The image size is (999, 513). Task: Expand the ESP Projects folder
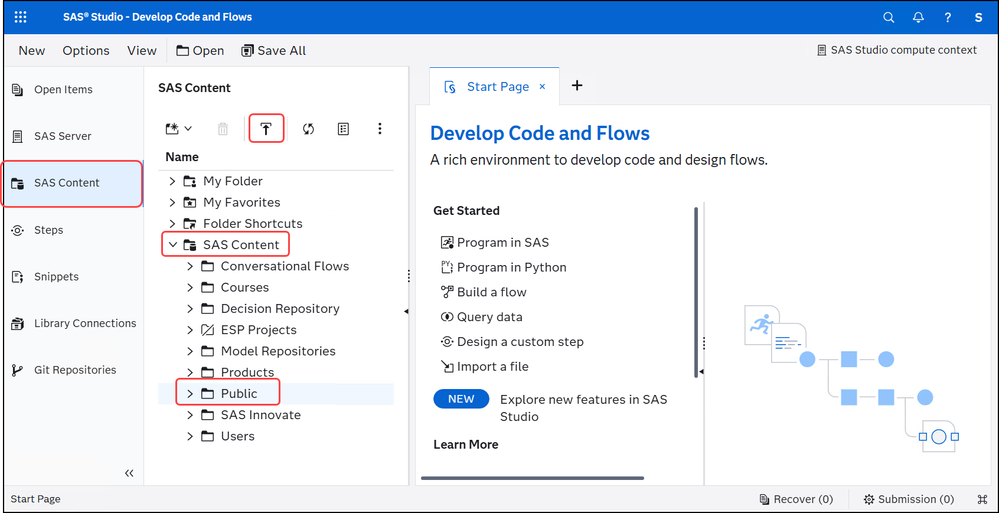coord(190,330)
